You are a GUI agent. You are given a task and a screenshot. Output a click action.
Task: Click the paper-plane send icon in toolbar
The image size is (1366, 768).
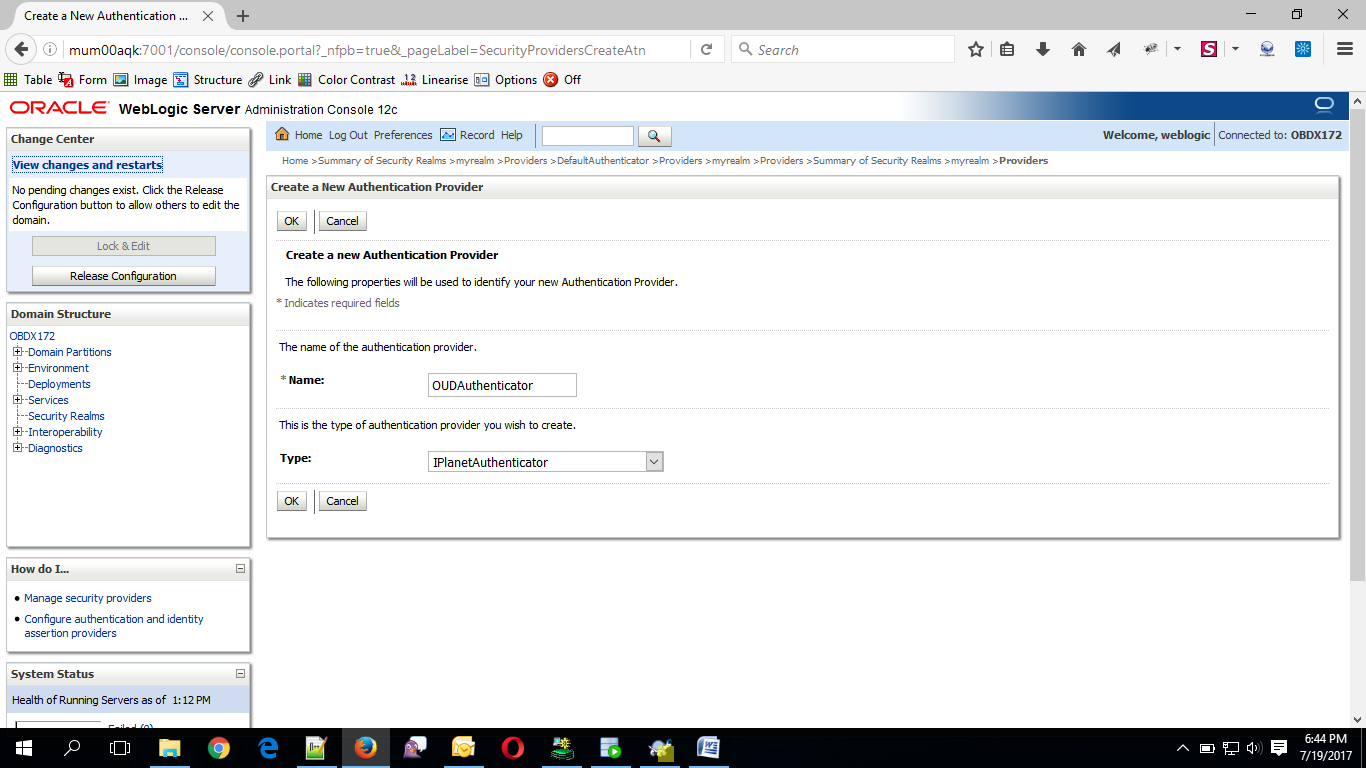pos(1114,49)
